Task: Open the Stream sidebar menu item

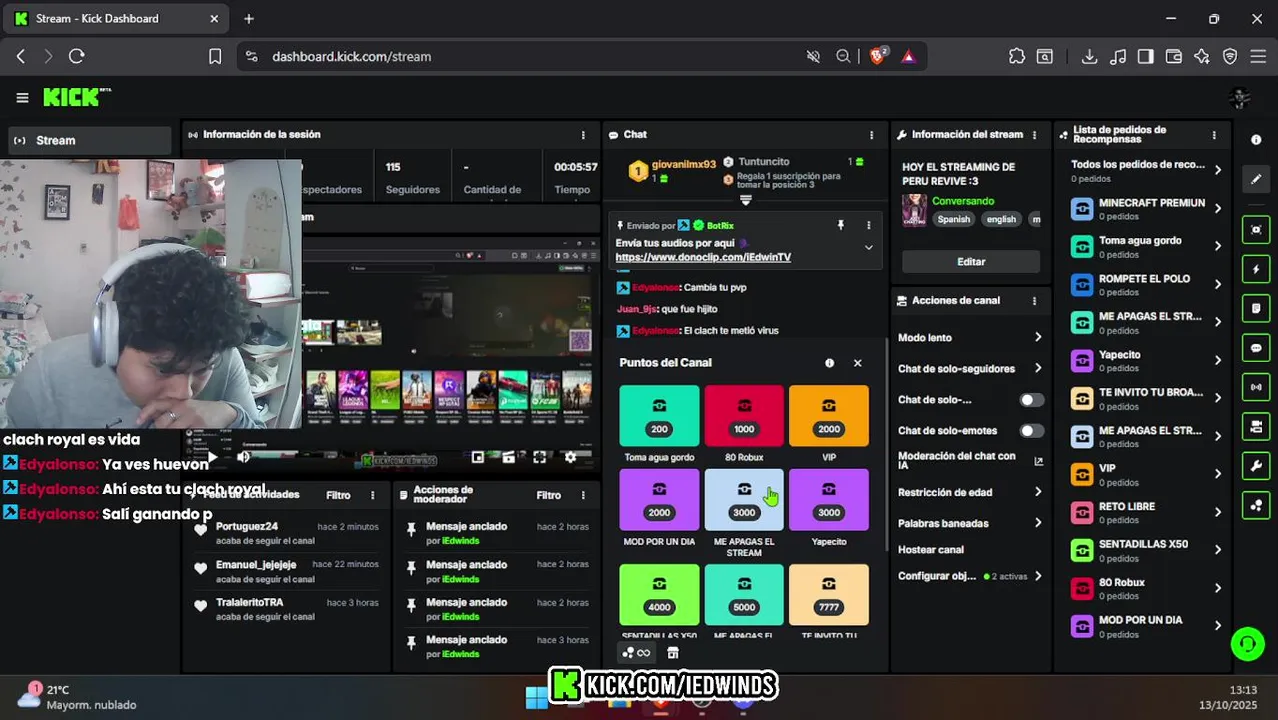Action: (90, 140)
